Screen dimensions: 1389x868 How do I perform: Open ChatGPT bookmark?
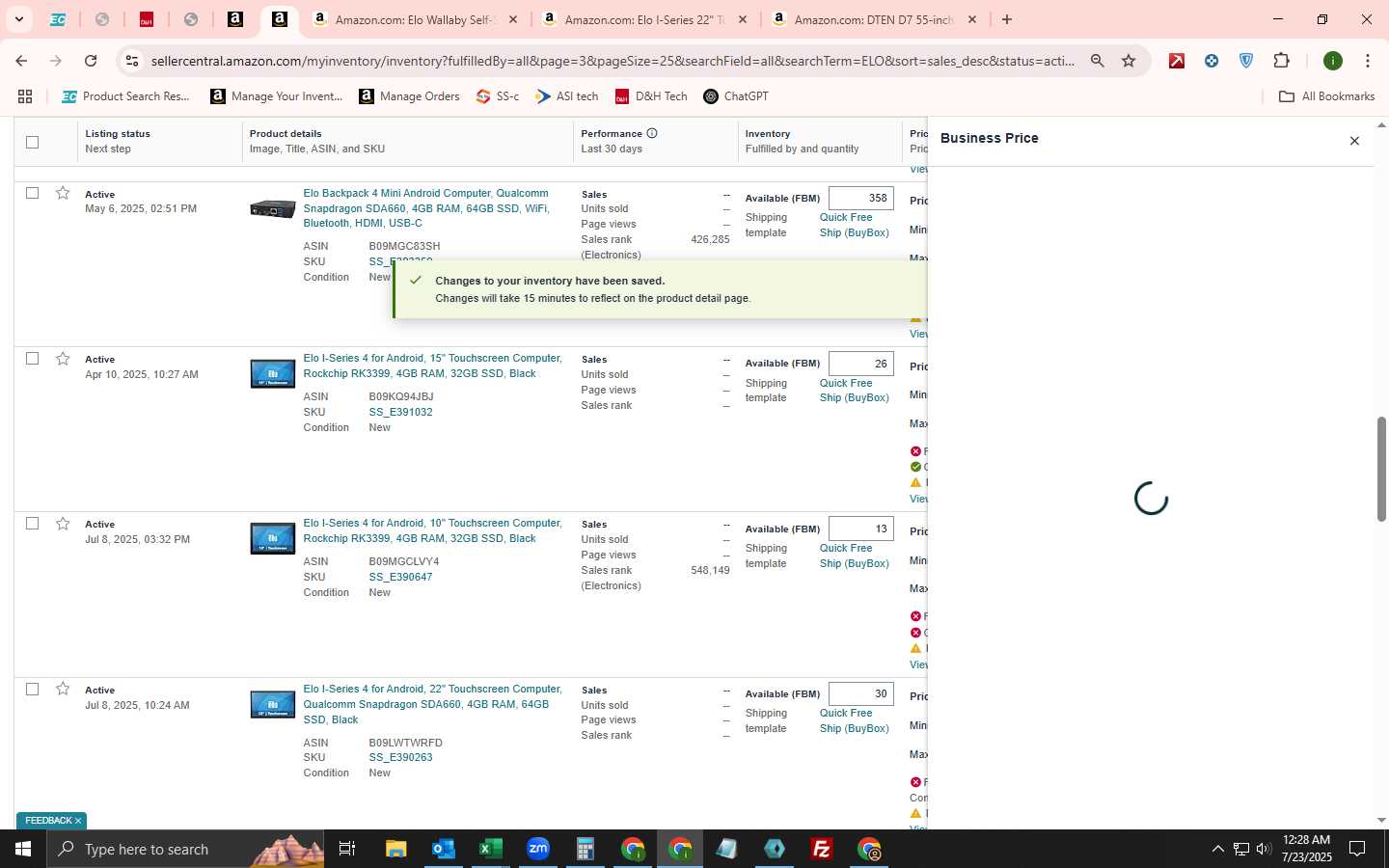[x=736, y=96]
